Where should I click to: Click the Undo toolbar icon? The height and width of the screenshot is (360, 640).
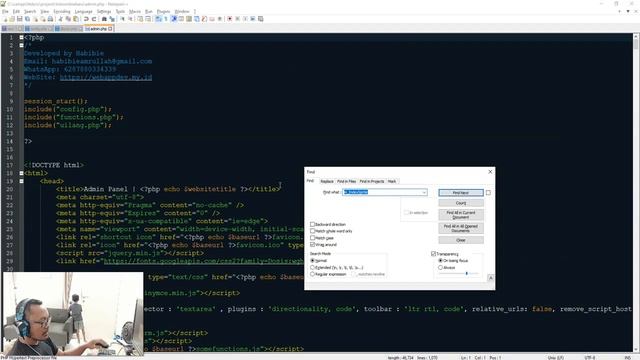tap(86, 19)
